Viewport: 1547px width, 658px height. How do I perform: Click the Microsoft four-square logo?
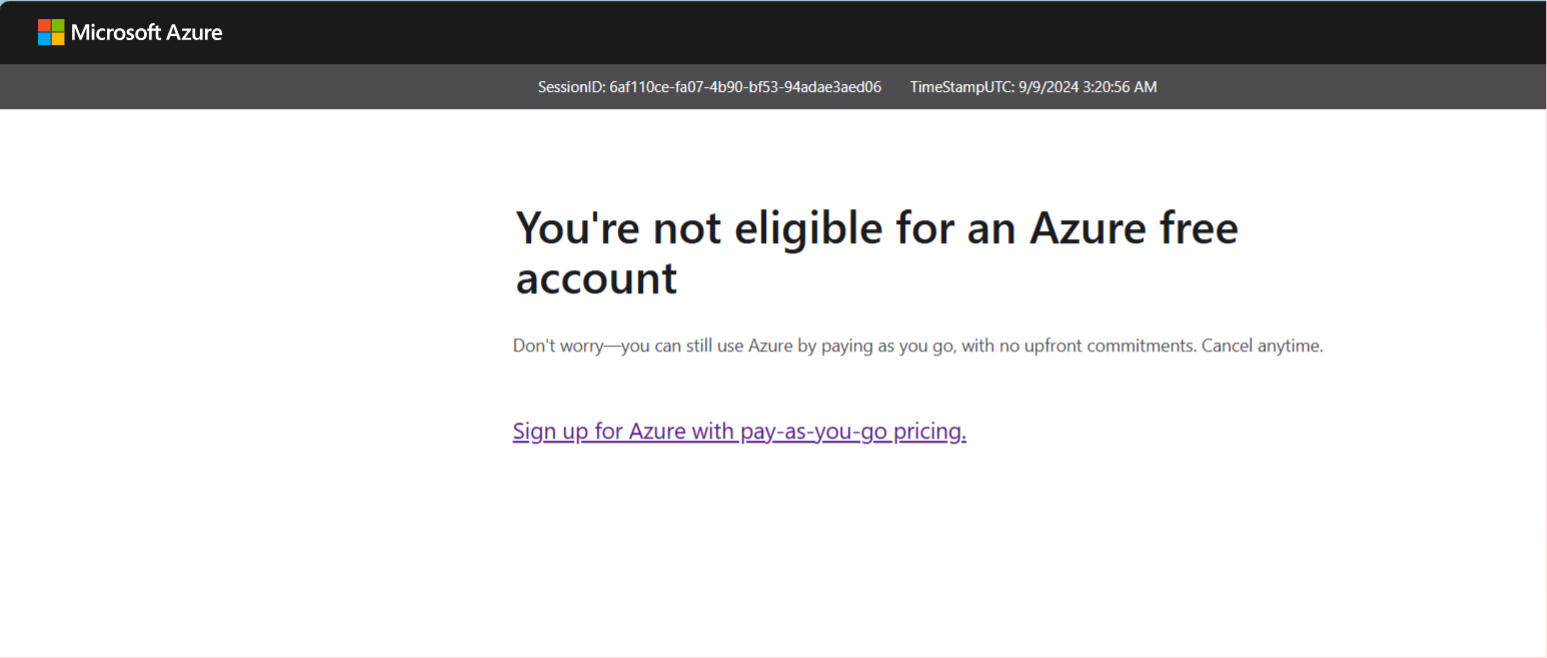[x=51, y=32]
